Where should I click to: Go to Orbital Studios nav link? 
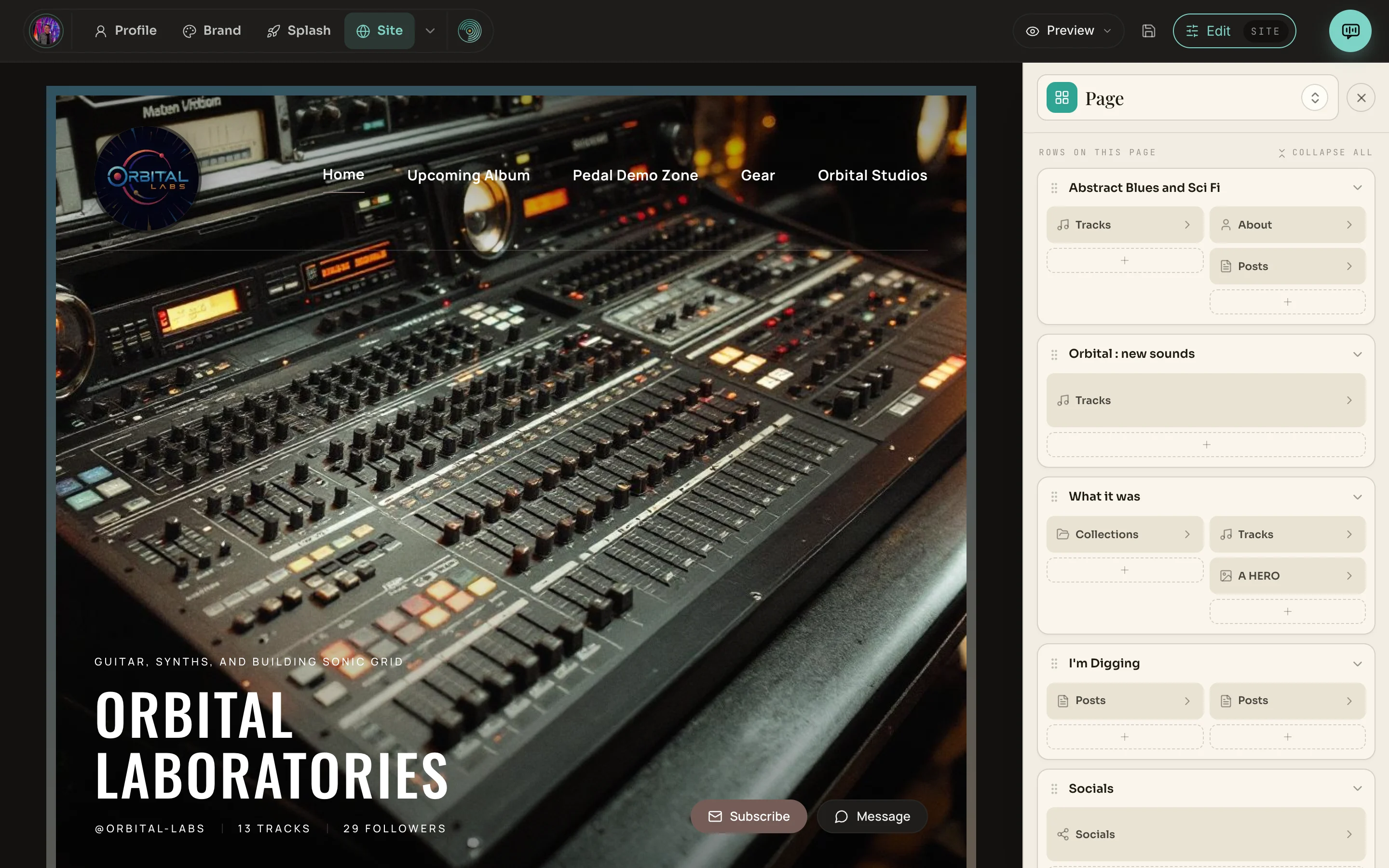872,176
